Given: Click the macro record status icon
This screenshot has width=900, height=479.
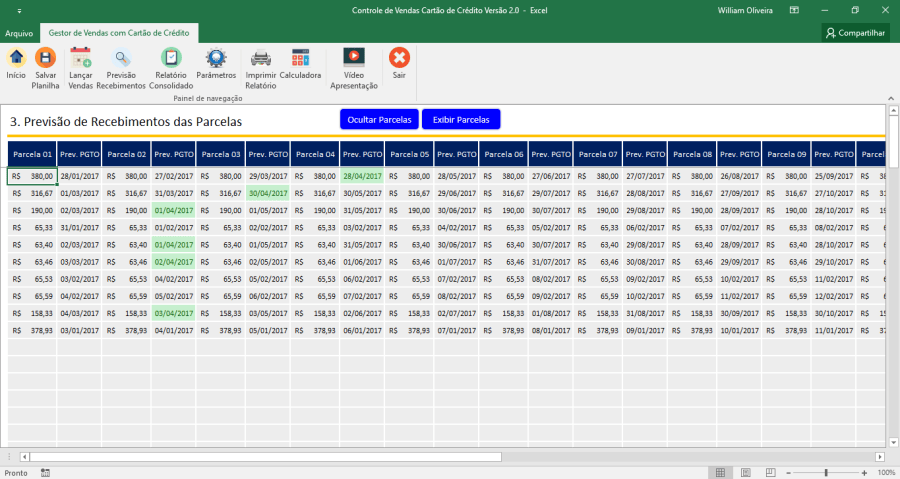Looking at the screenshot, I should coord(45,473).
